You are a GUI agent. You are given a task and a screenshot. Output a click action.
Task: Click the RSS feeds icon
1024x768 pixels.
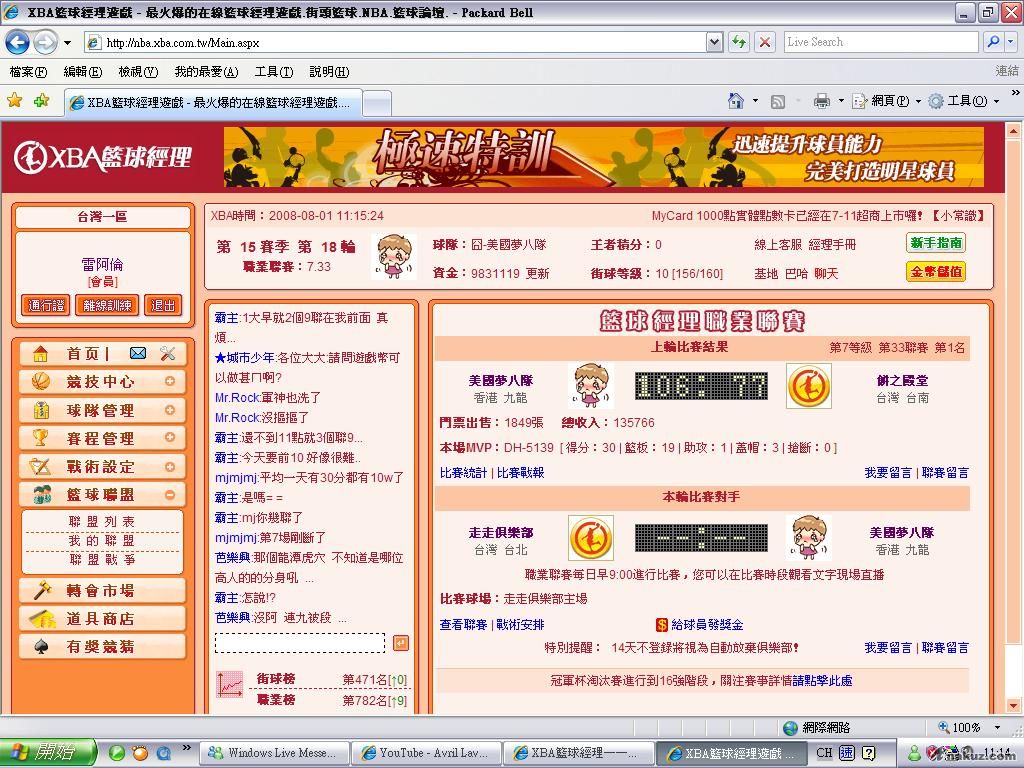click(778, 101)
